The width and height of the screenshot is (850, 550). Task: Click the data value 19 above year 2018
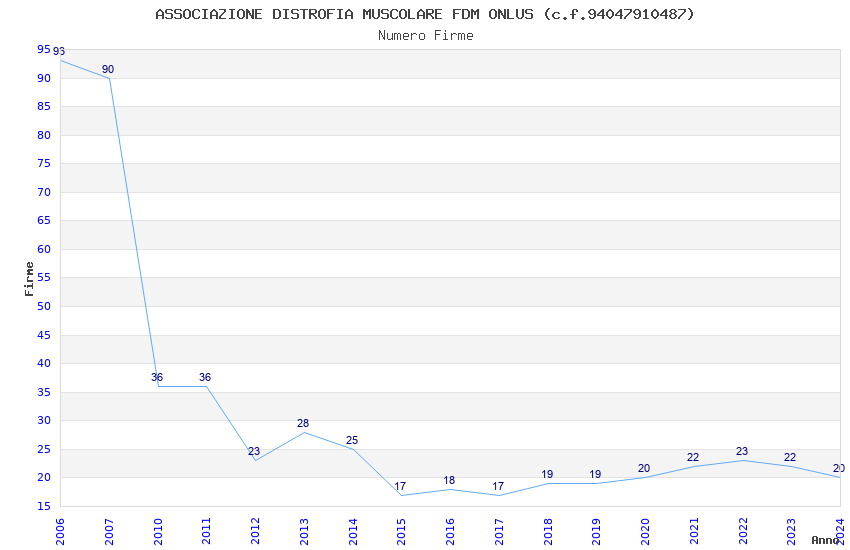[547, 474]
